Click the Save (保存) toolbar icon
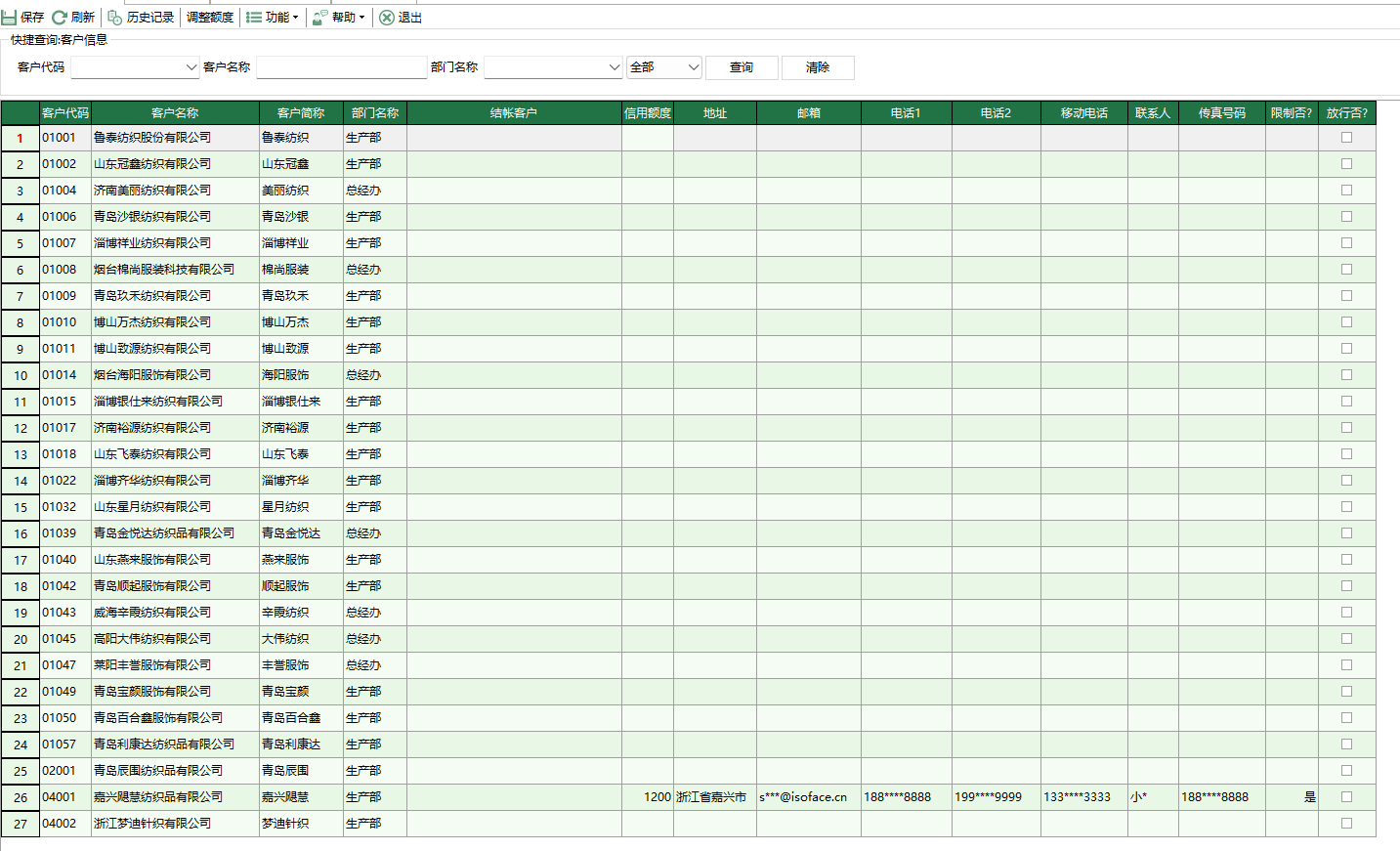Screen dimensions: 1400x851 tap(10, 18)
